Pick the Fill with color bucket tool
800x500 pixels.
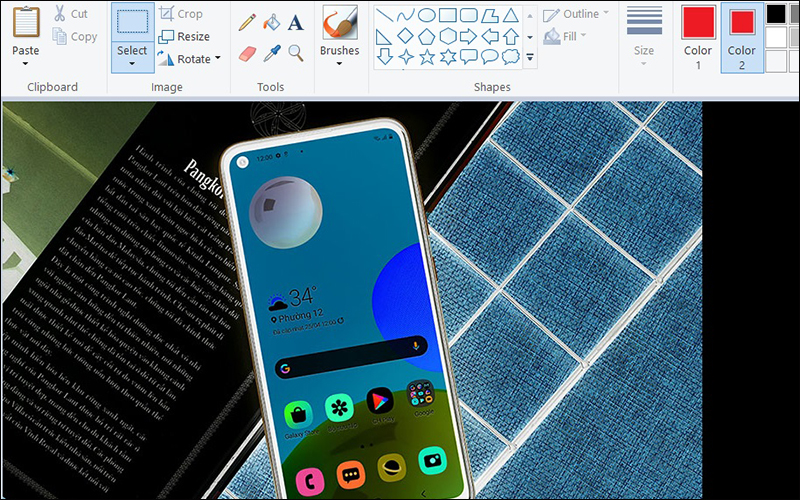coord(271,22)
